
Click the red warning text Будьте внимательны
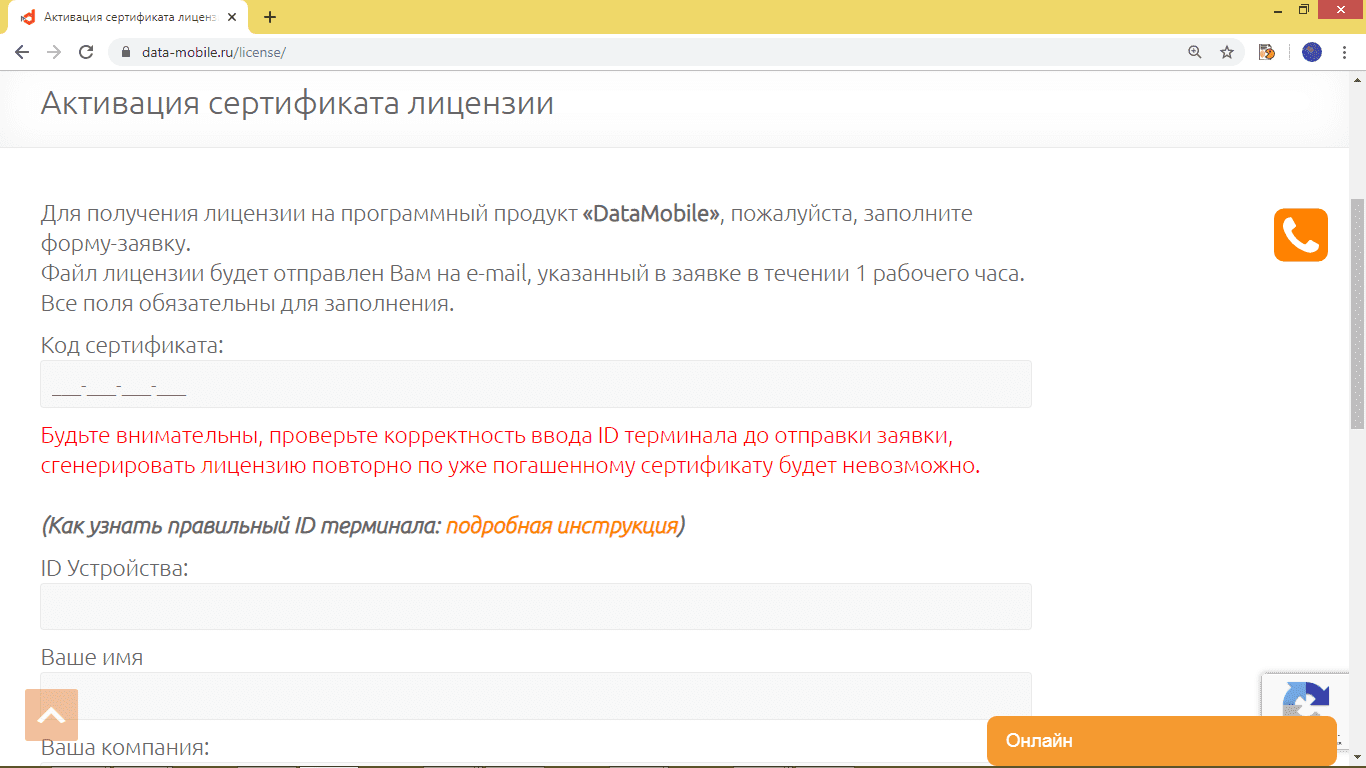(510, 452)
